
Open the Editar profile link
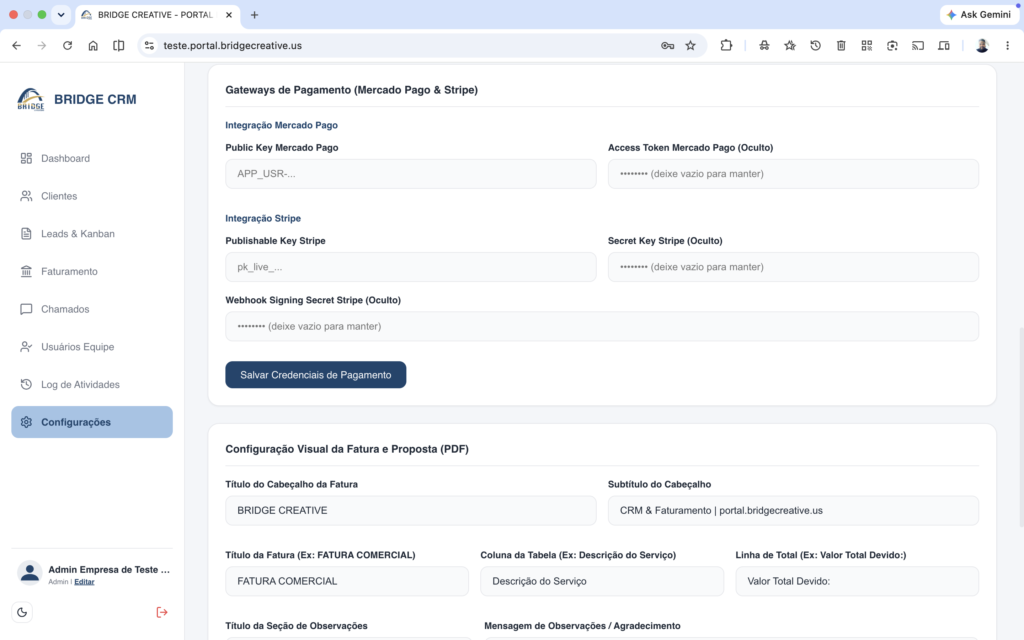click(84, 582)
